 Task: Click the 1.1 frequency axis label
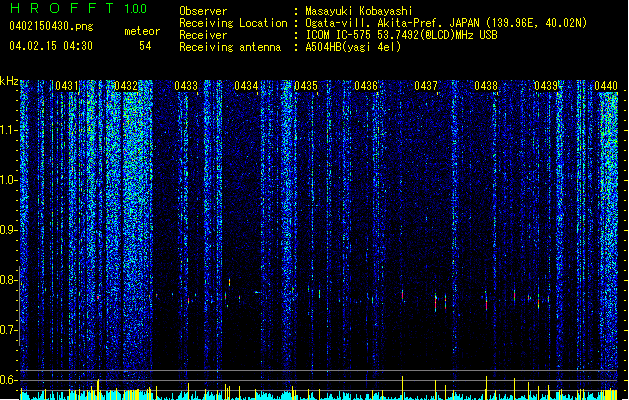point(7,130)
